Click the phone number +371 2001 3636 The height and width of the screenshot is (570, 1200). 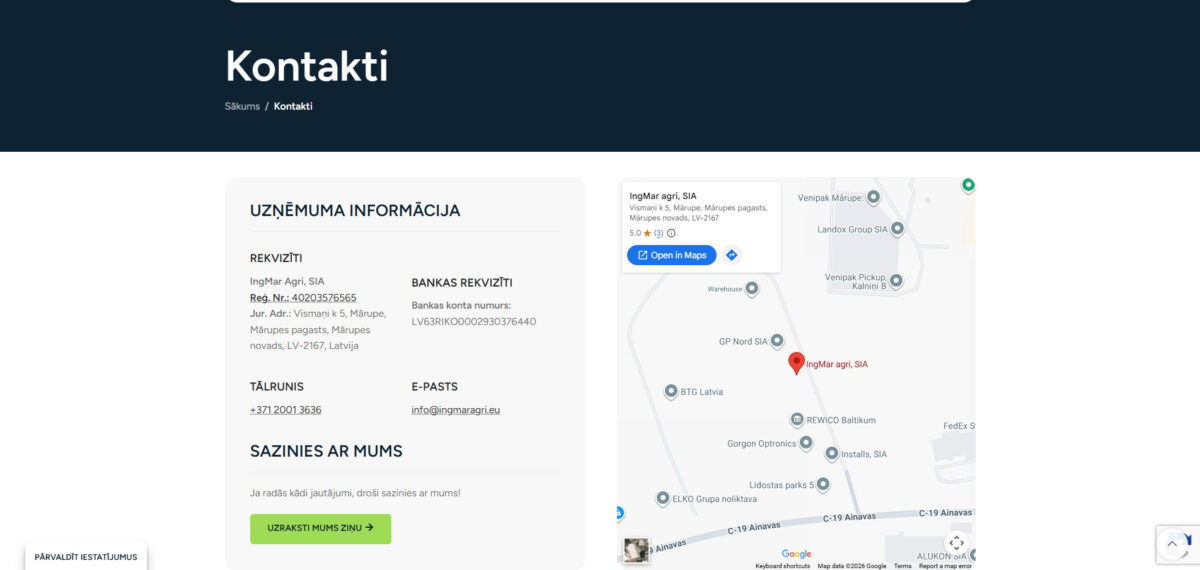pos(286,410)
